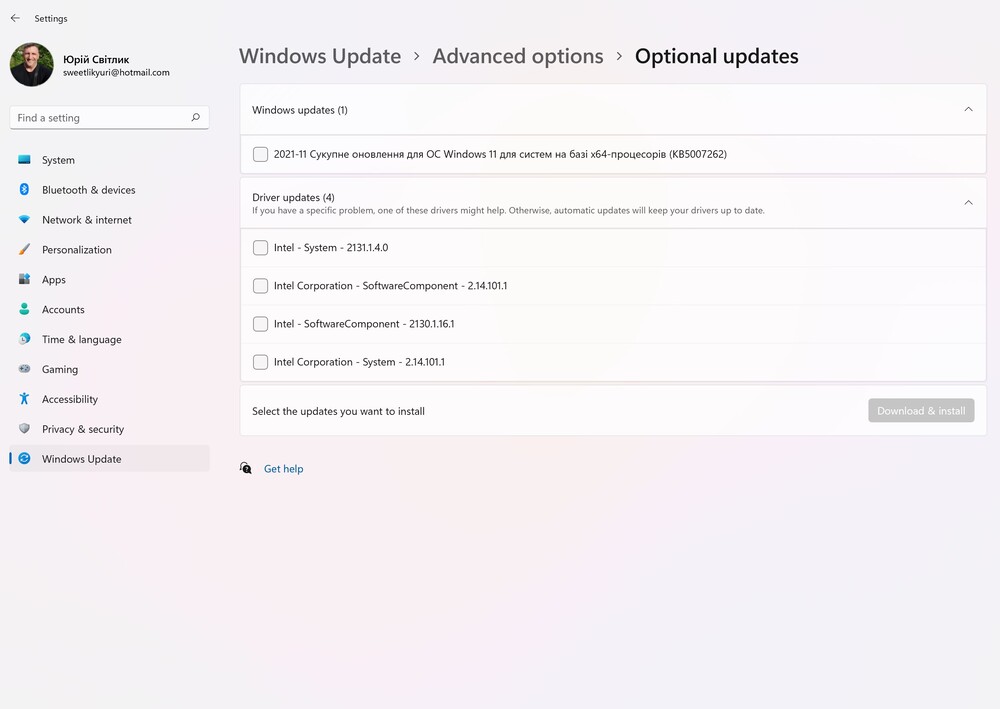The image size is (1000, 709).
Task: Open the Accessibility figure icon
Action: 24,399
